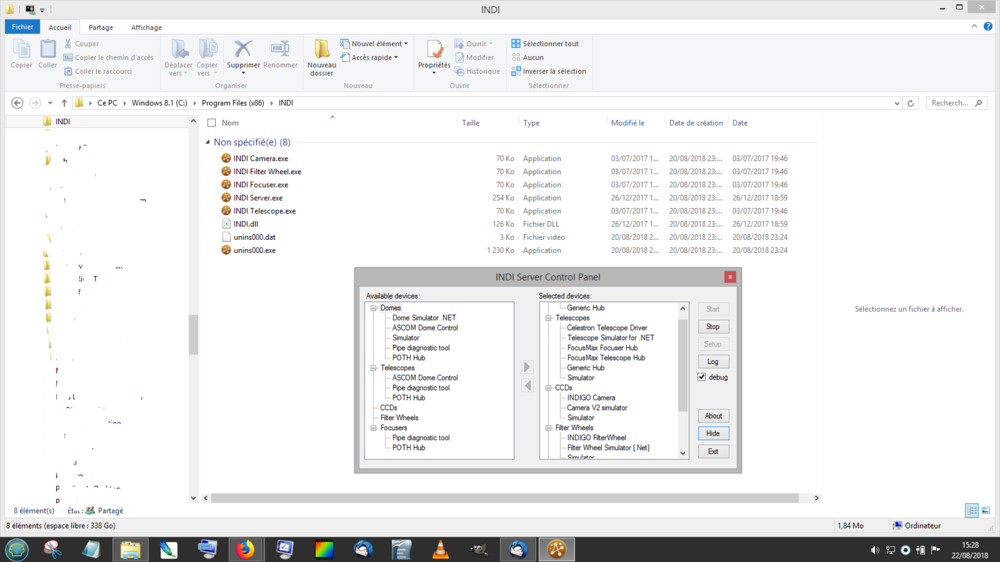Click the INDI Camera.exe icon
Image resolution: width=1000 pixels, height=562 pixels.
226,158
